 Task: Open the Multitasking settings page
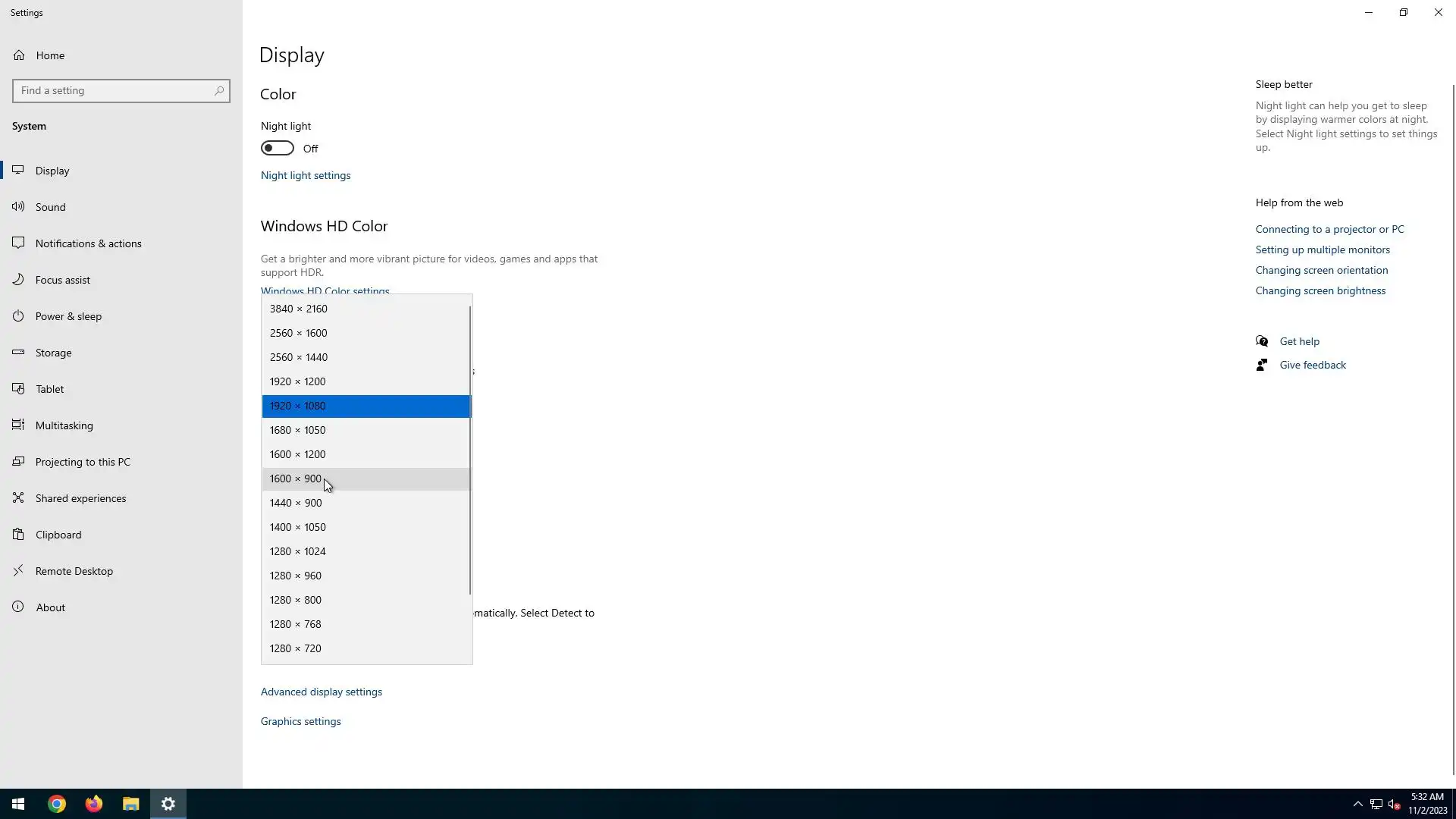pyautogui.click(x=64, y=425)
